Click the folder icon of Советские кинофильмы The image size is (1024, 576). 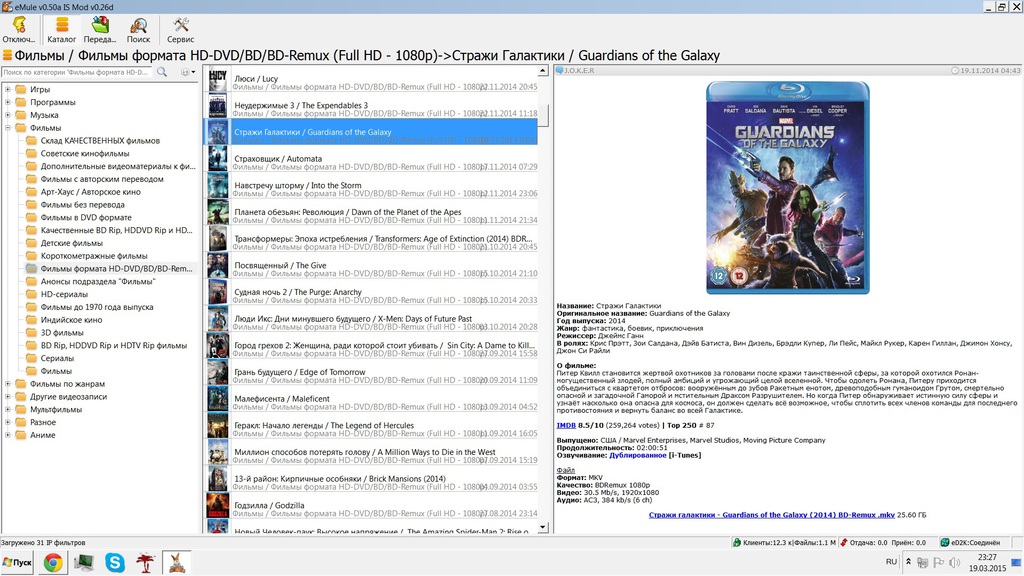31,153
